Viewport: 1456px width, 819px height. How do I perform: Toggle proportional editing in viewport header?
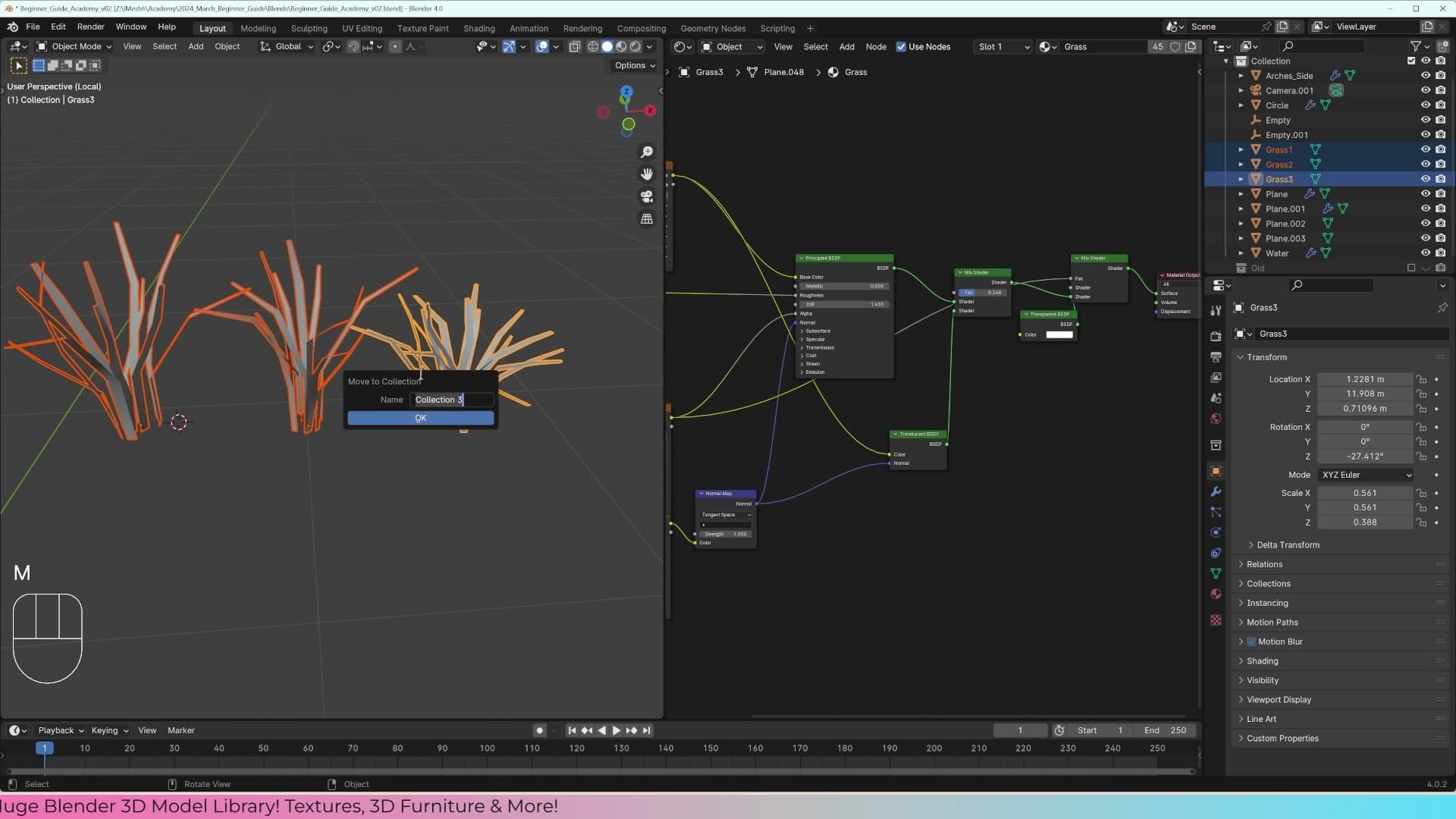coord(394,46)
